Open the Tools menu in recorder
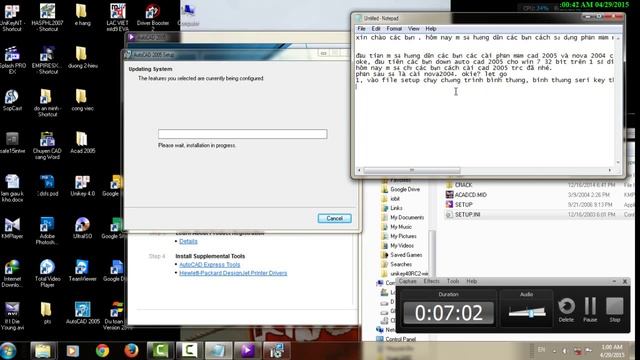Image resolution: width=640 pixels, height=360 pixels. [453, 281]
